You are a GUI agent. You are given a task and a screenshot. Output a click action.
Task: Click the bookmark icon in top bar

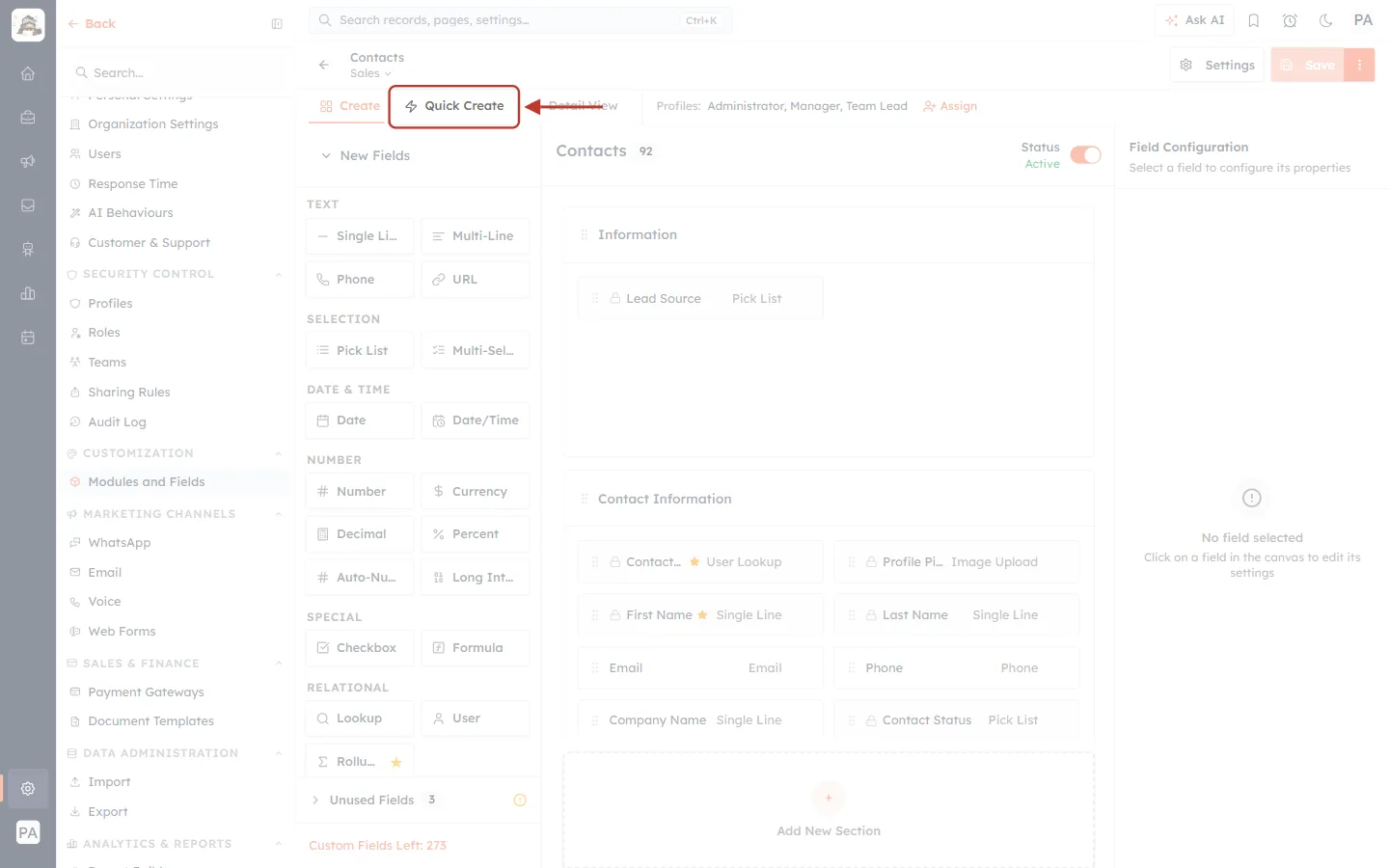click(x=1254, y=20)
